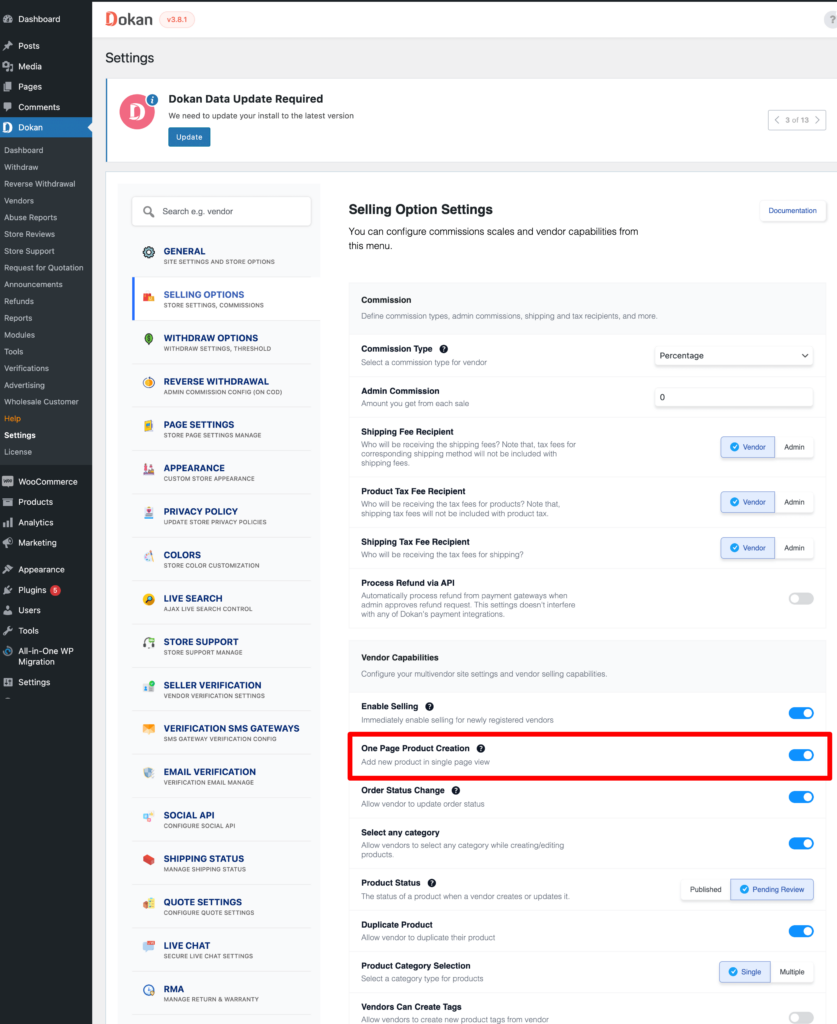Open Plugins admin menu

click(46, 590)
